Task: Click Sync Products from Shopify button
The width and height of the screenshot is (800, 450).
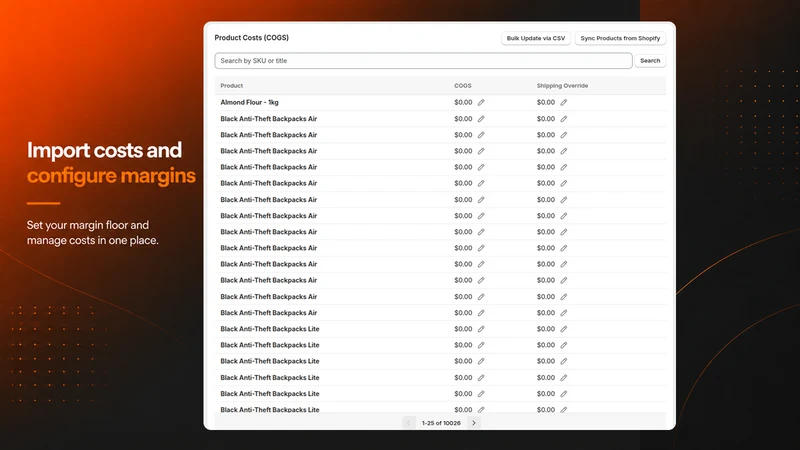Action: [620, 38]
